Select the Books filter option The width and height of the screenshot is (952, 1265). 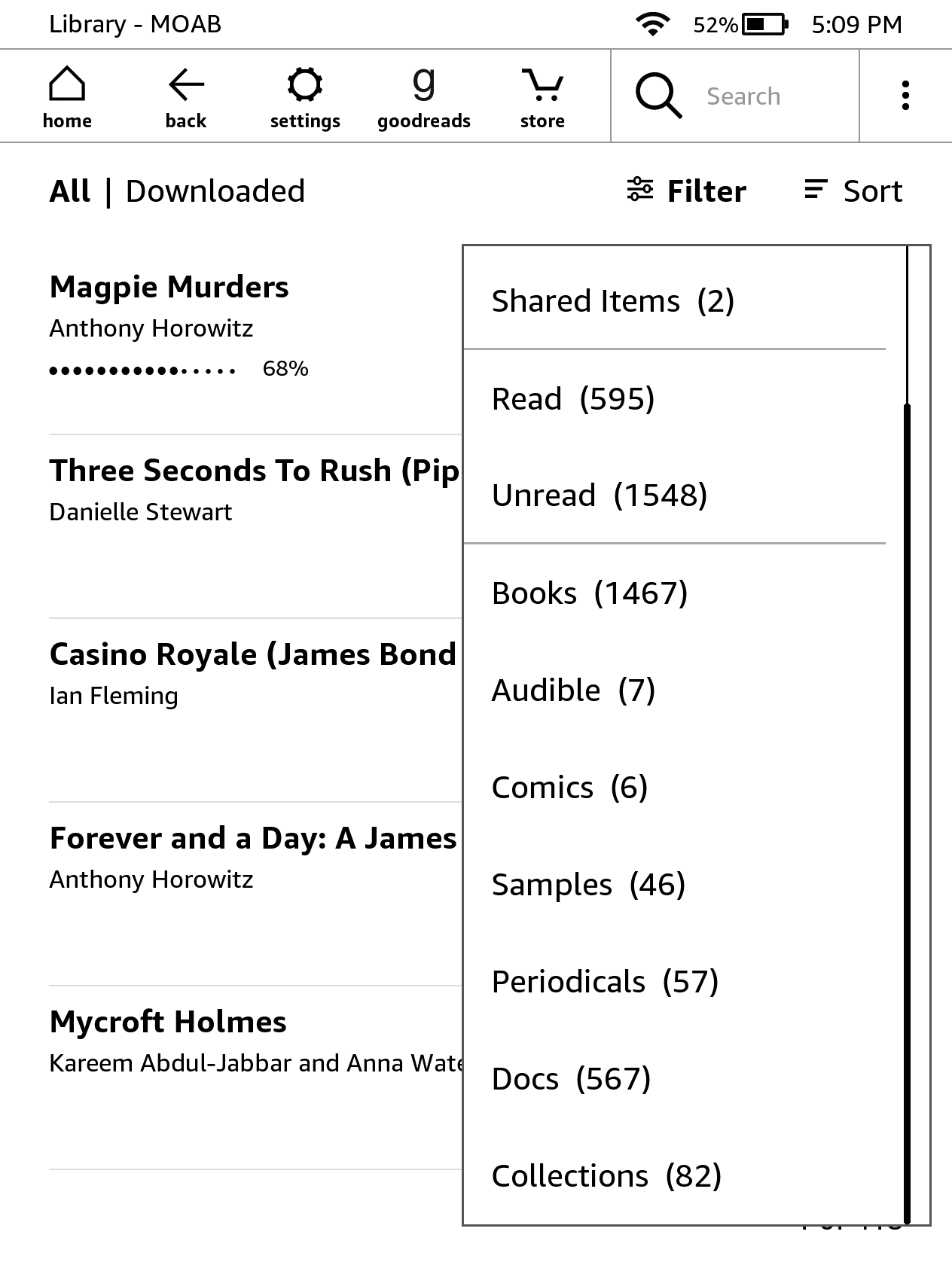tap(590, 593)
